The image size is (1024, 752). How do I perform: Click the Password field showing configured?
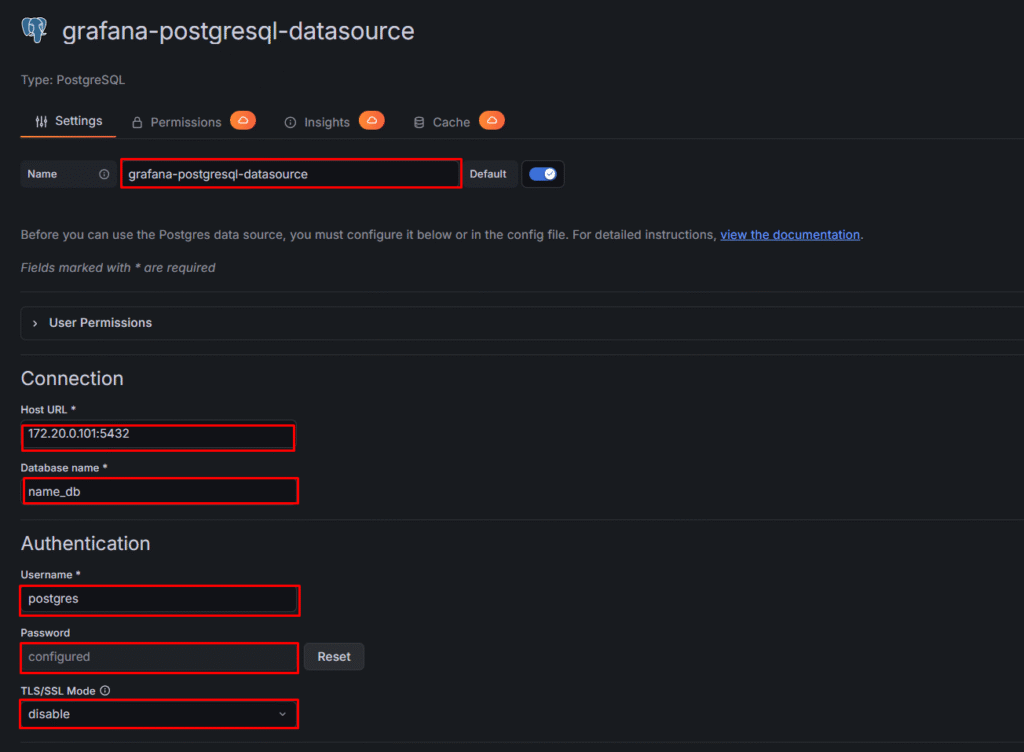click(x=158, y=657)
